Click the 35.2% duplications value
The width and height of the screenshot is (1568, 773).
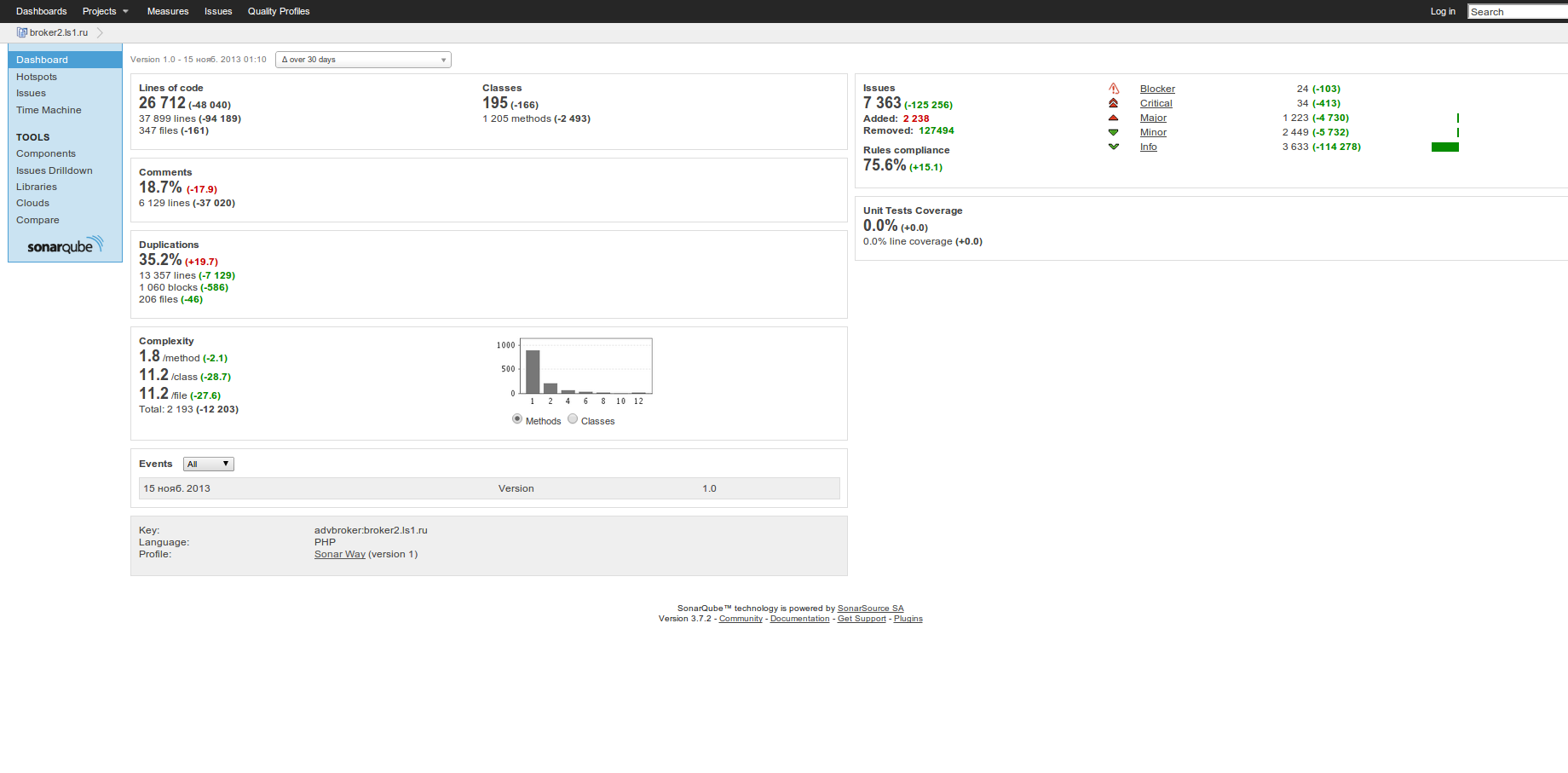click(160, 260)
